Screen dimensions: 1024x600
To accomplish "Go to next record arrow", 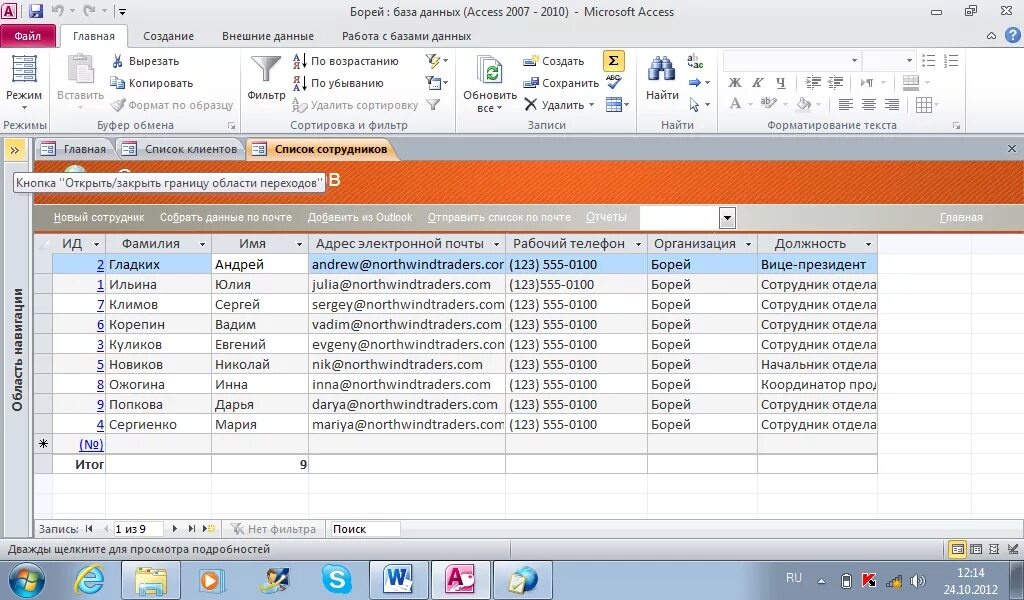I will [x=174, y=529].
